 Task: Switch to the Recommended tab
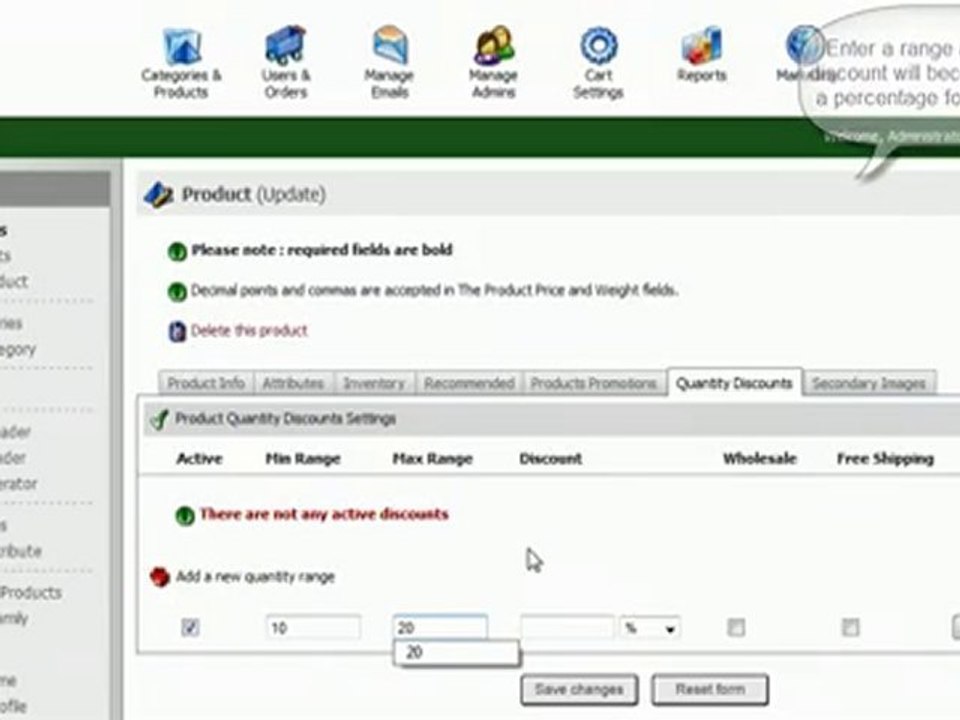(x=469, y=384)
